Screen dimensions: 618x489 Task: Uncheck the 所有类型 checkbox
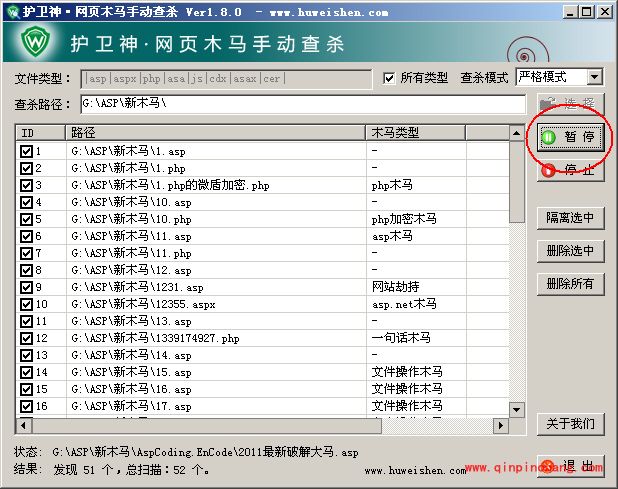(389, 78)
